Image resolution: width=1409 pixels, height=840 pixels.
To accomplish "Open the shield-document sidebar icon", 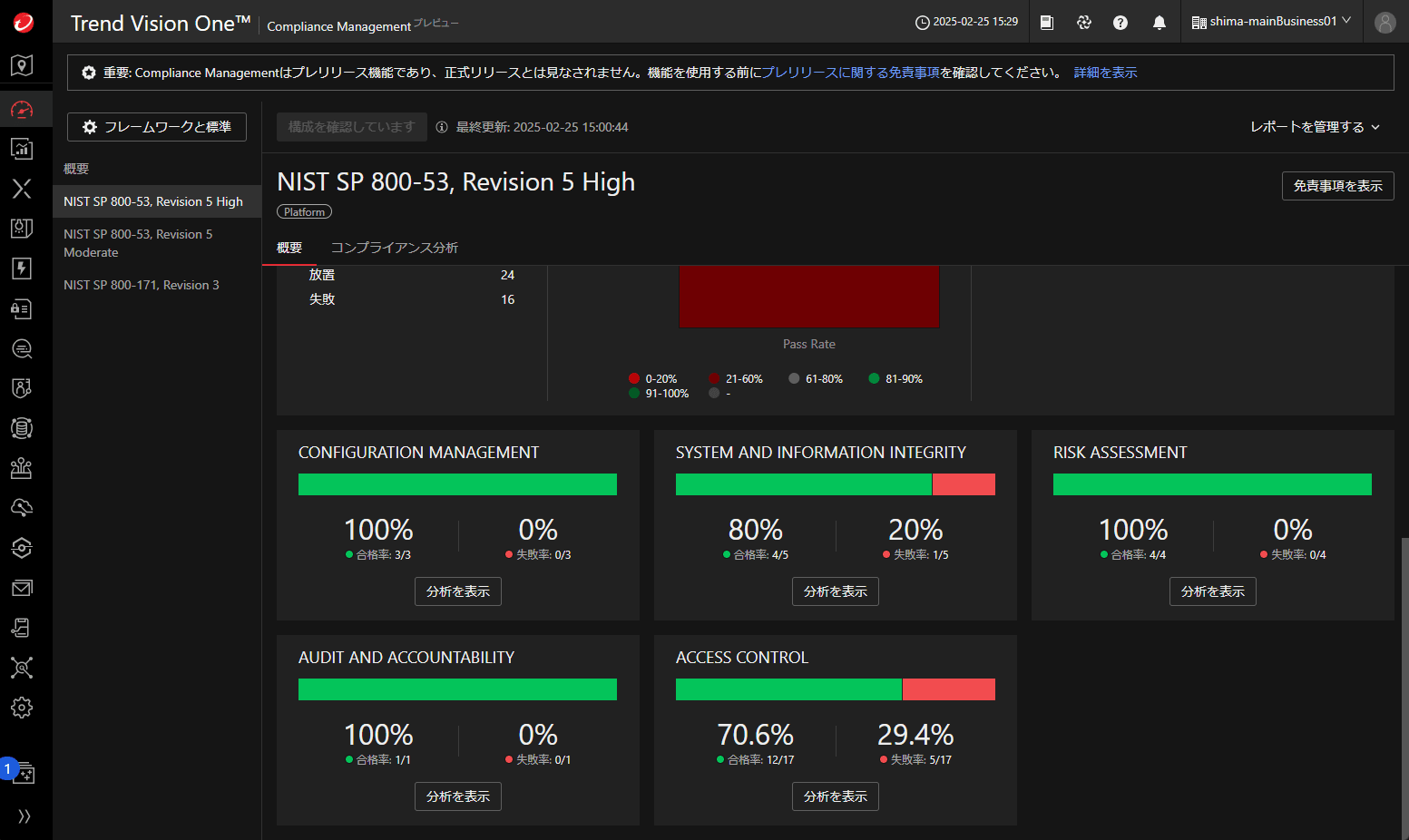I will (x=22, y=229).
